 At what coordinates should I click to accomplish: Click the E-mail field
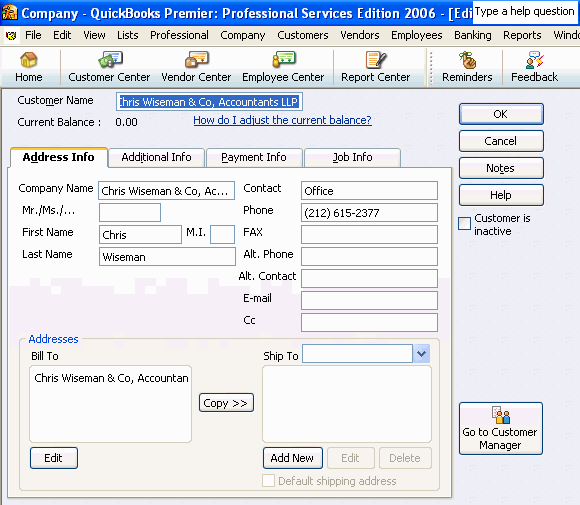coord(369,300)
